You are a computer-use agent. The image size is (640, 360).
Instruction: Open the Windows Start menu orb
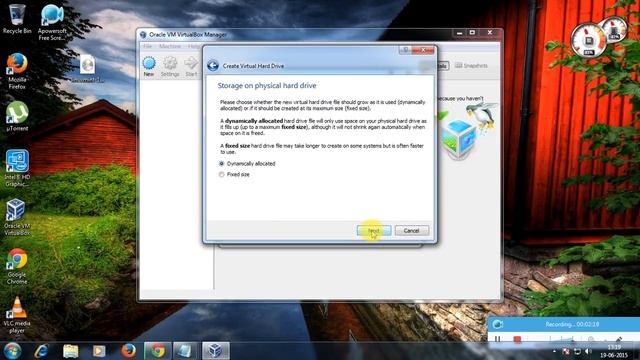12,351
